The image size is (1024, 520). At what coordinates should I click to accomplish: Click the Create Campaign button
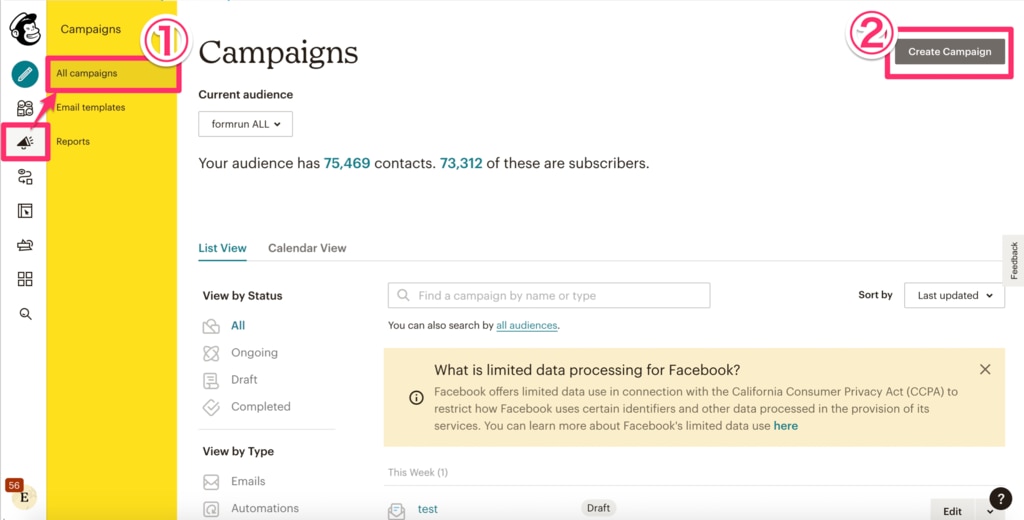950,52
